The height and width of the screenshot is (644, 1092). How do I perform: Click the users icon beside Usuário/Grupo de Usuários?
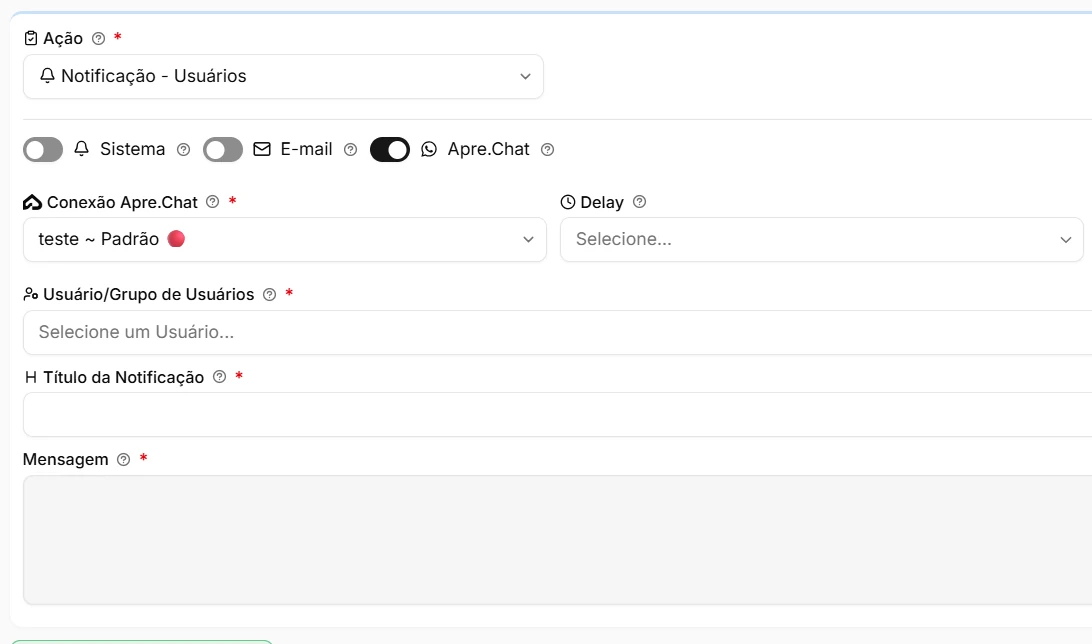[31, 294]
